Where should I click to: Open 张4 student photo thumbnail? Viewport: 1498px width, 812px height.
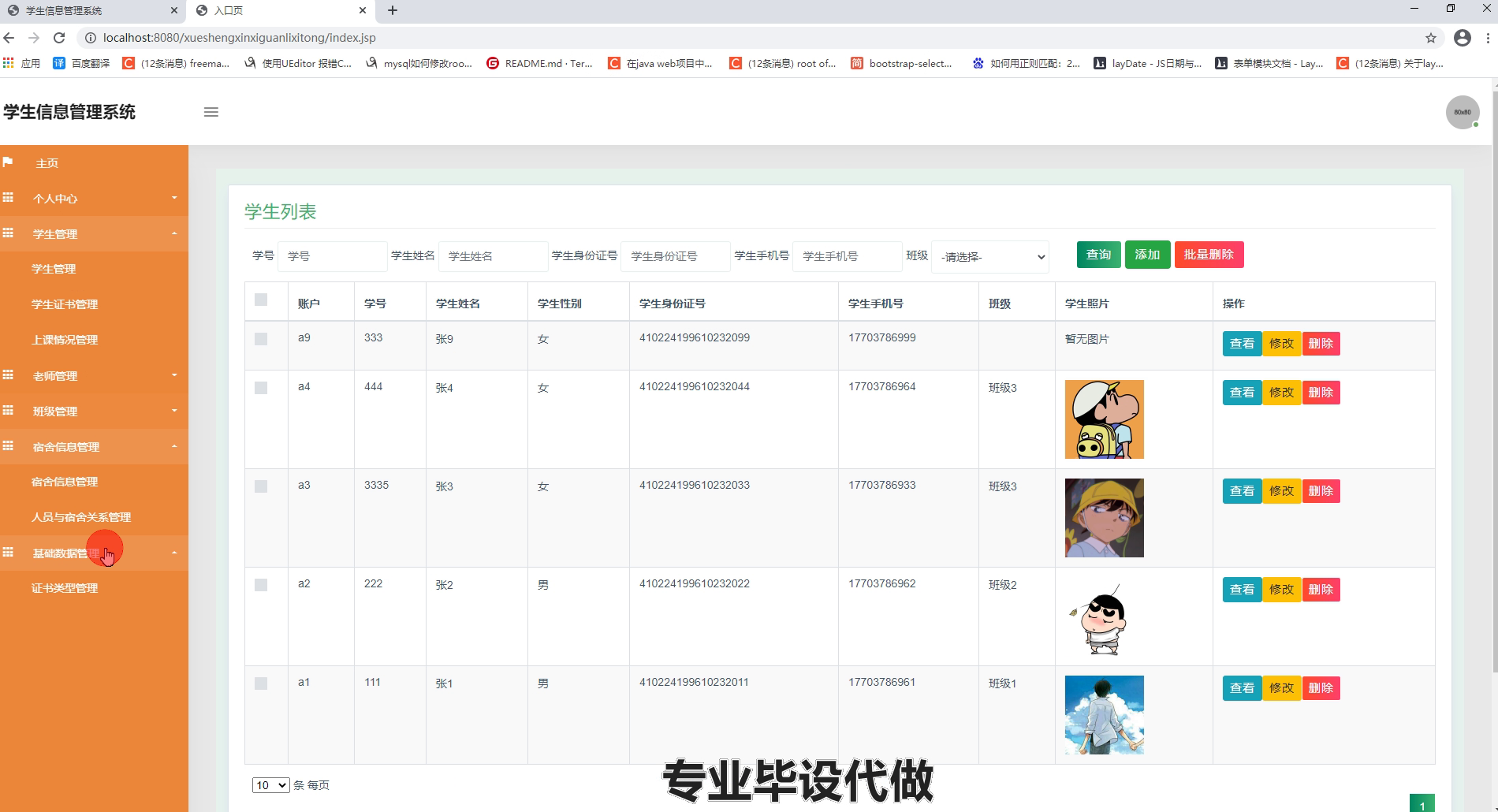(x=1104, y=419)
